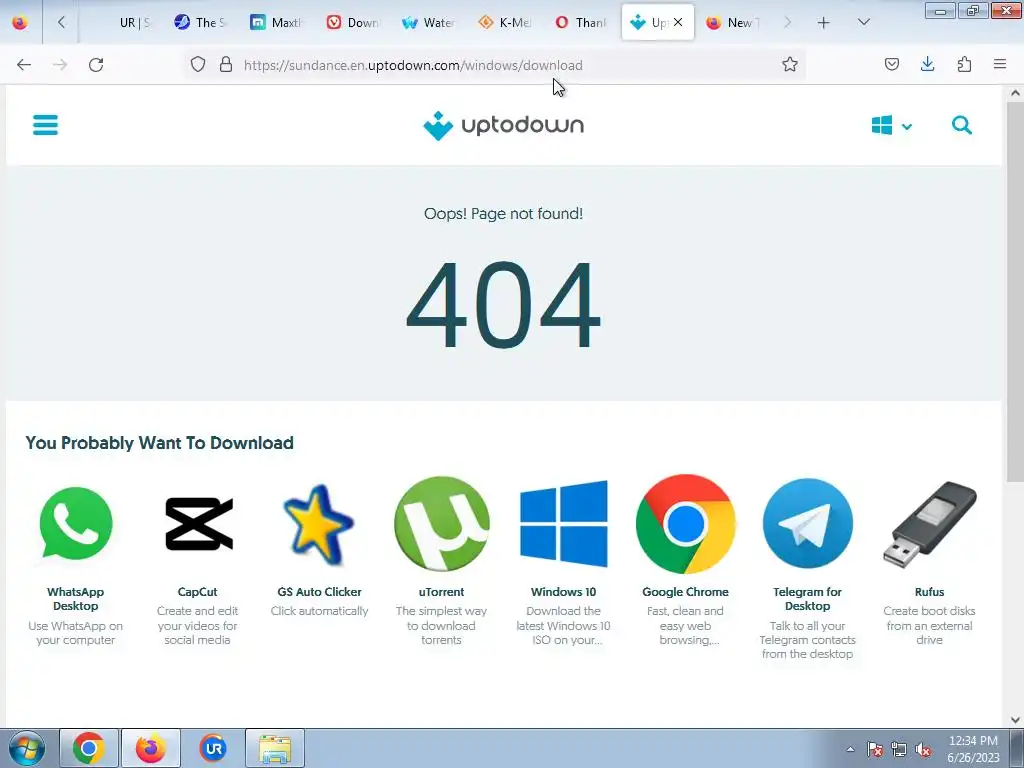Expand the list all tabs dropdown
This screenshot has width=1024, height=768.
[x=863, y=23]
